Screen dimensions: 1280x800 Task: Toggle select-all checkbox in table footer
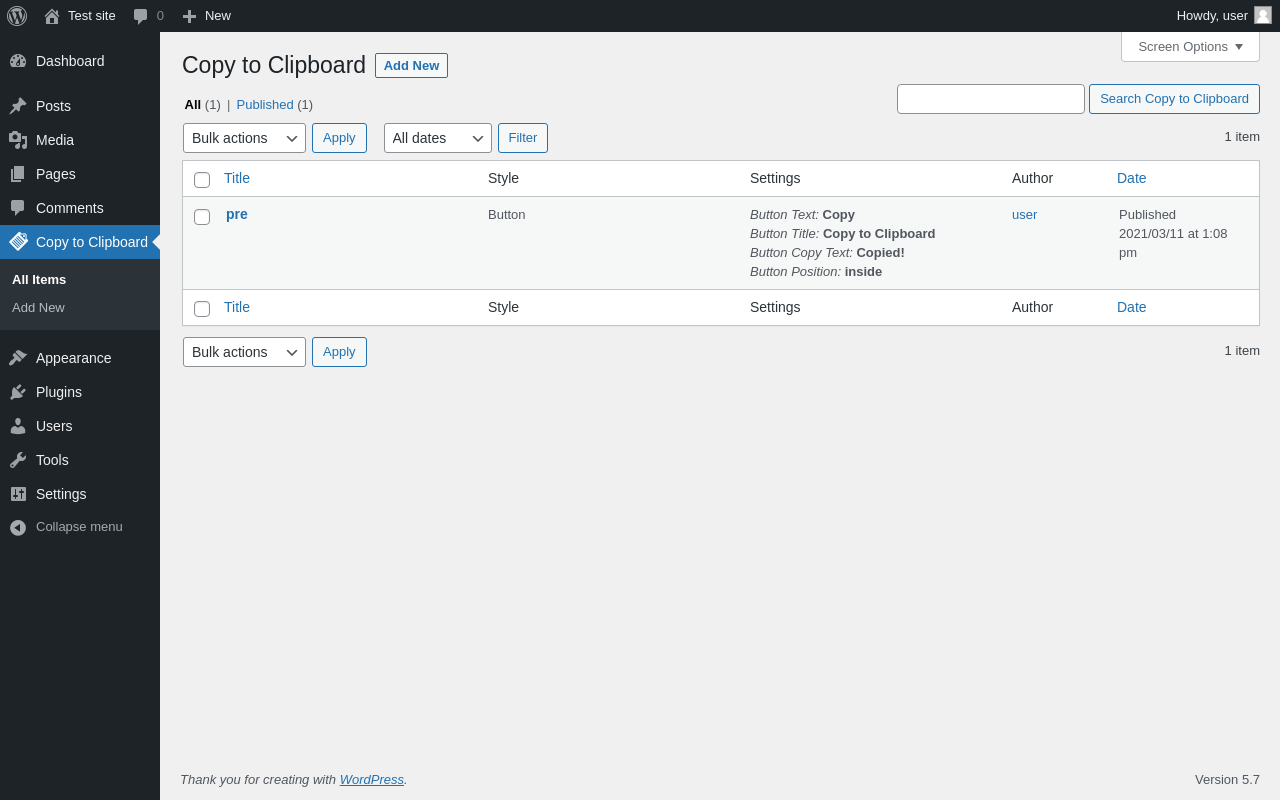pos(202,309)
